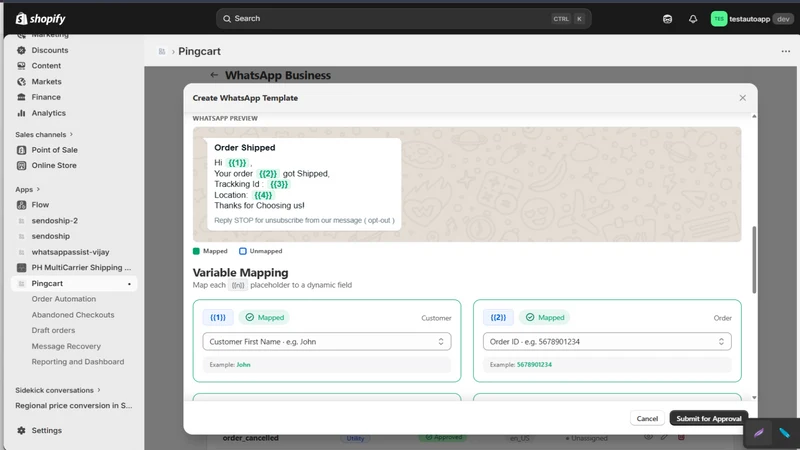800x450 pixels.
Task: Open Draft orders page
Action: [53, 330]
